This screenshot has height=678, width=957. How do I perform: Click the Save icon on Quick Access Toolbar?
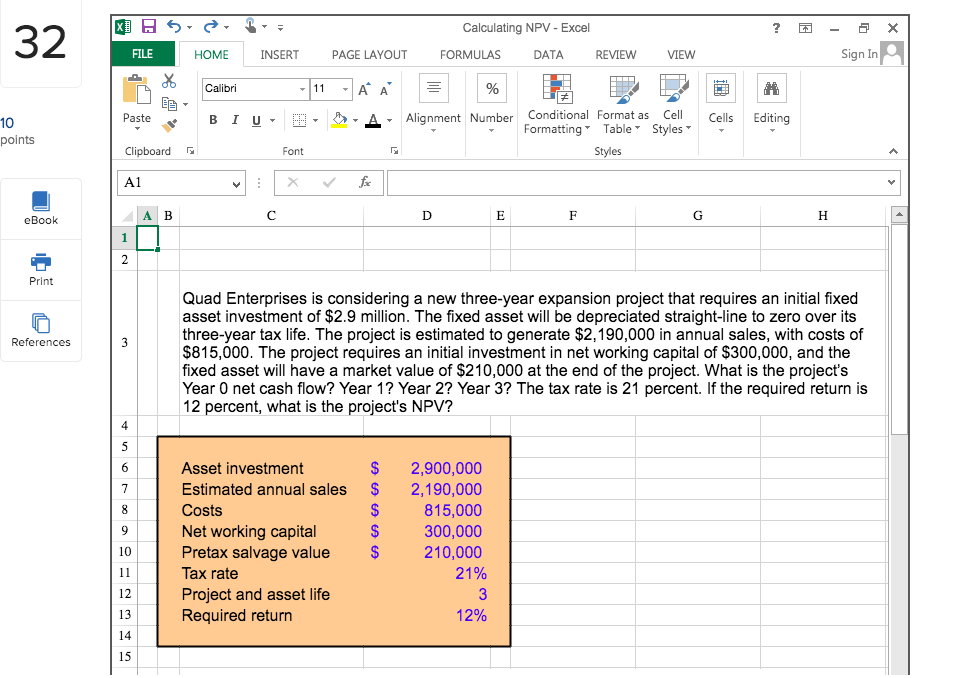pyautogui.click(x=151, y=27)
